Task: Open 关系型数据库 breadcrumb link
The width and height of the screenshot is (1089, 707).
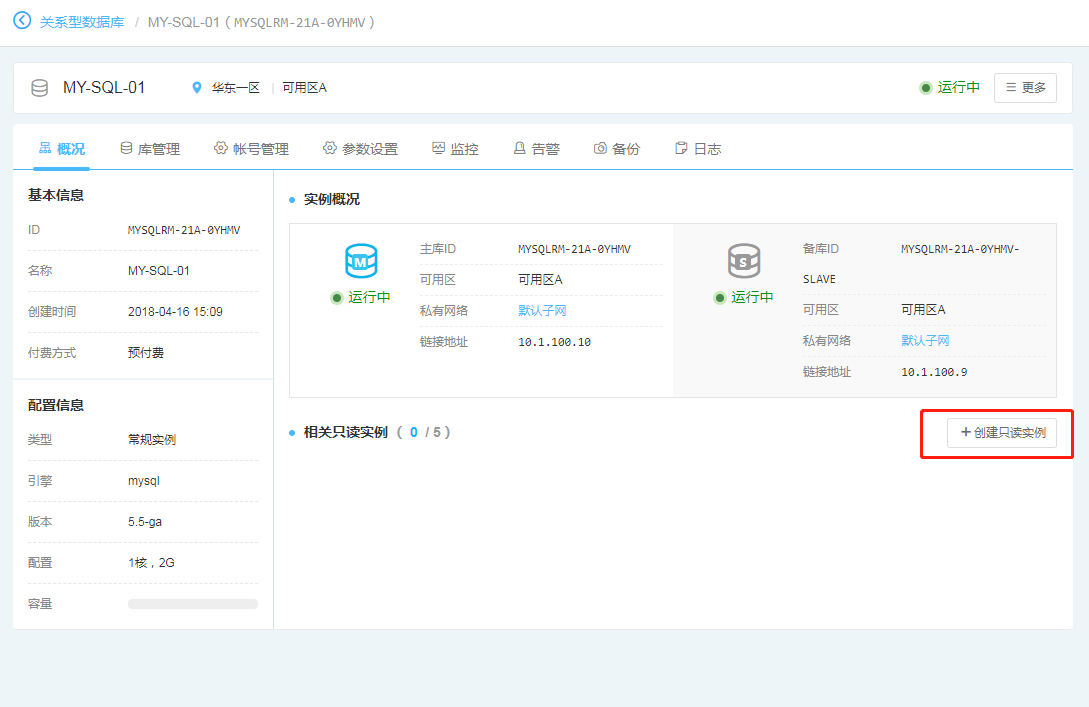Action: [82, 22]
